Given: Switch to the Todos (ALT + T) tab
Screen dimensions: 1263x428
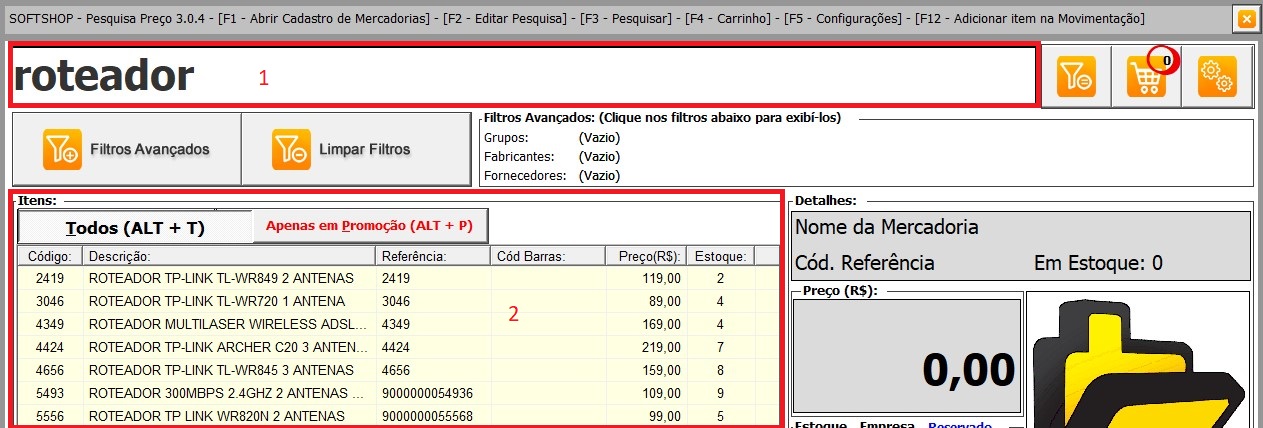Looking at the screenshot, I should coord(134,227).
